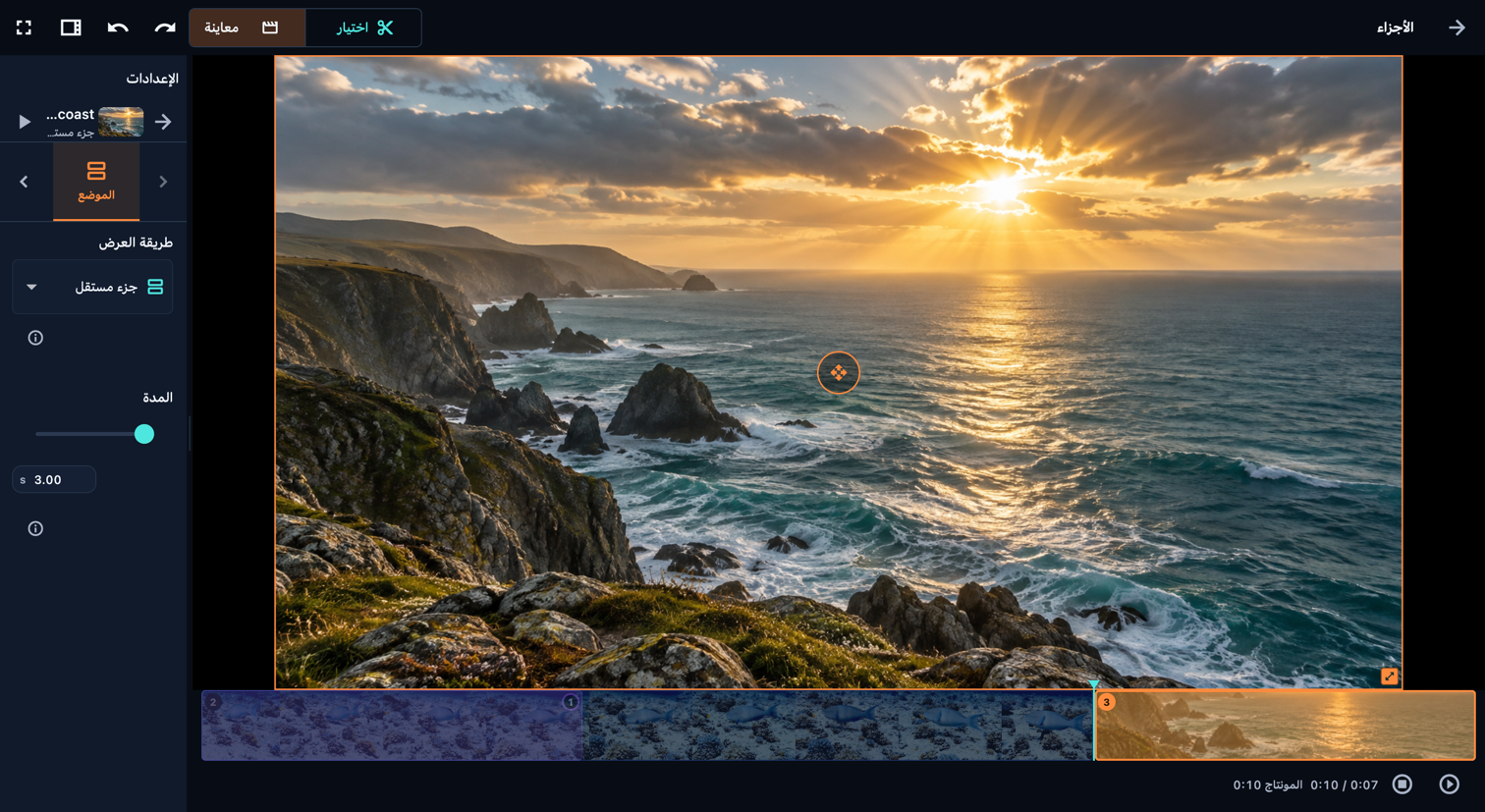Stop playback with the stop button
Screen dimensions: 1485x812
[x=1402, y=784]
